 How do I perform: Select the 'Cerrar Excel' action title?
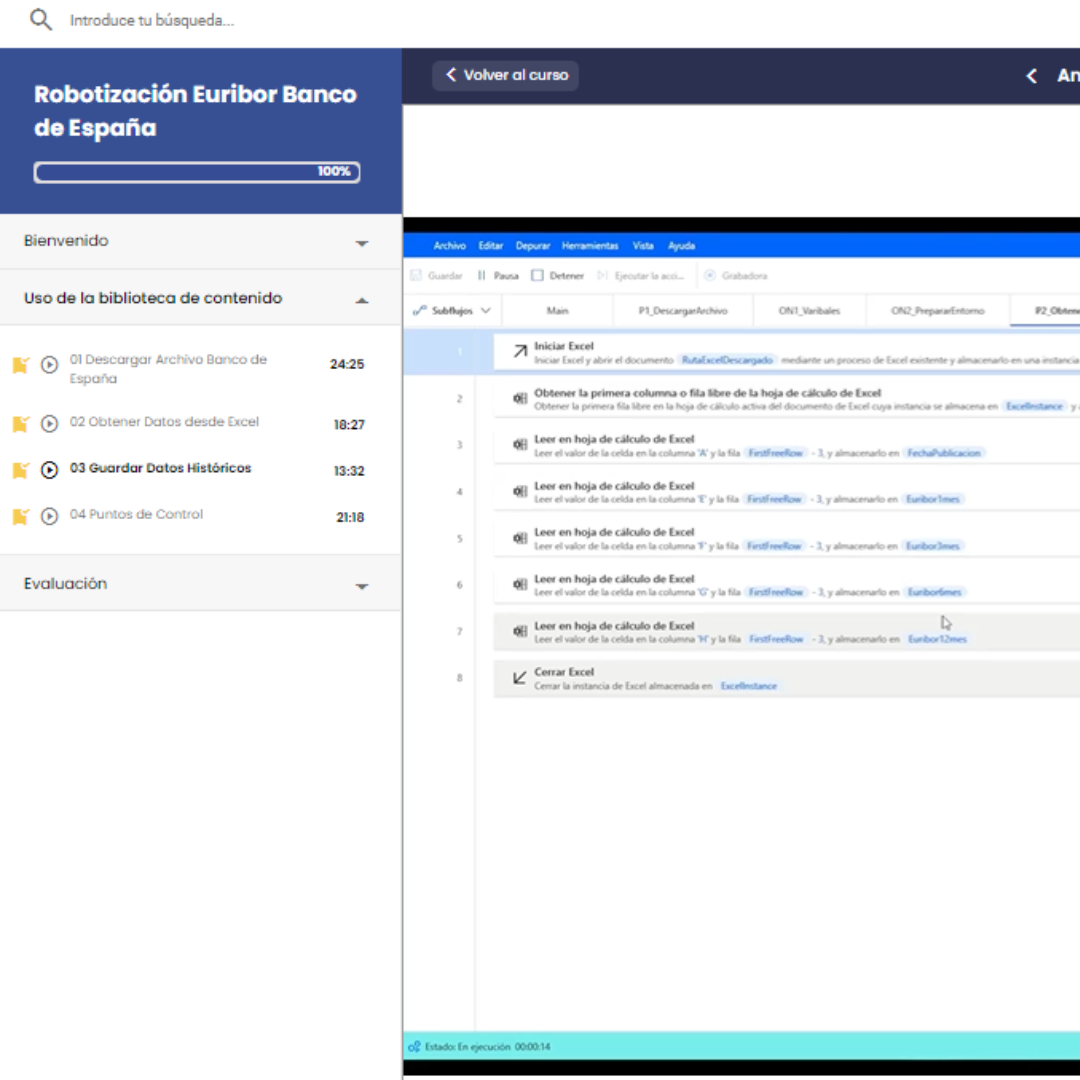click(x=563, y=672)
